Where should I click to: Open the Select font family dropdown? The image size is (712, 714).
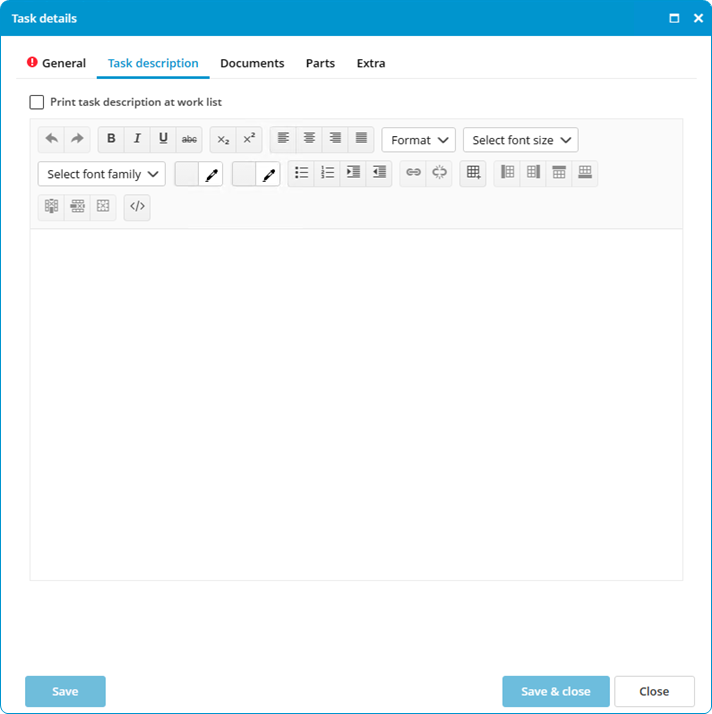point(102,174)
